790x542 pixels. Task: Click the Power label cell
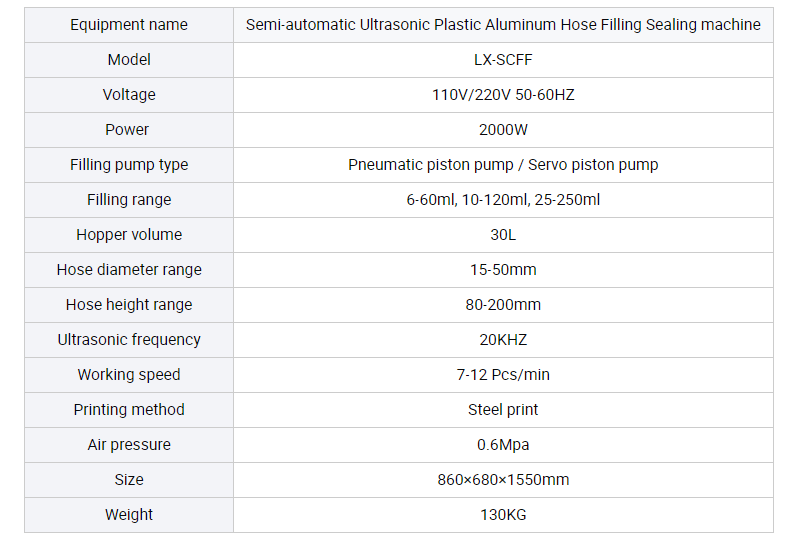pos(129,130)
